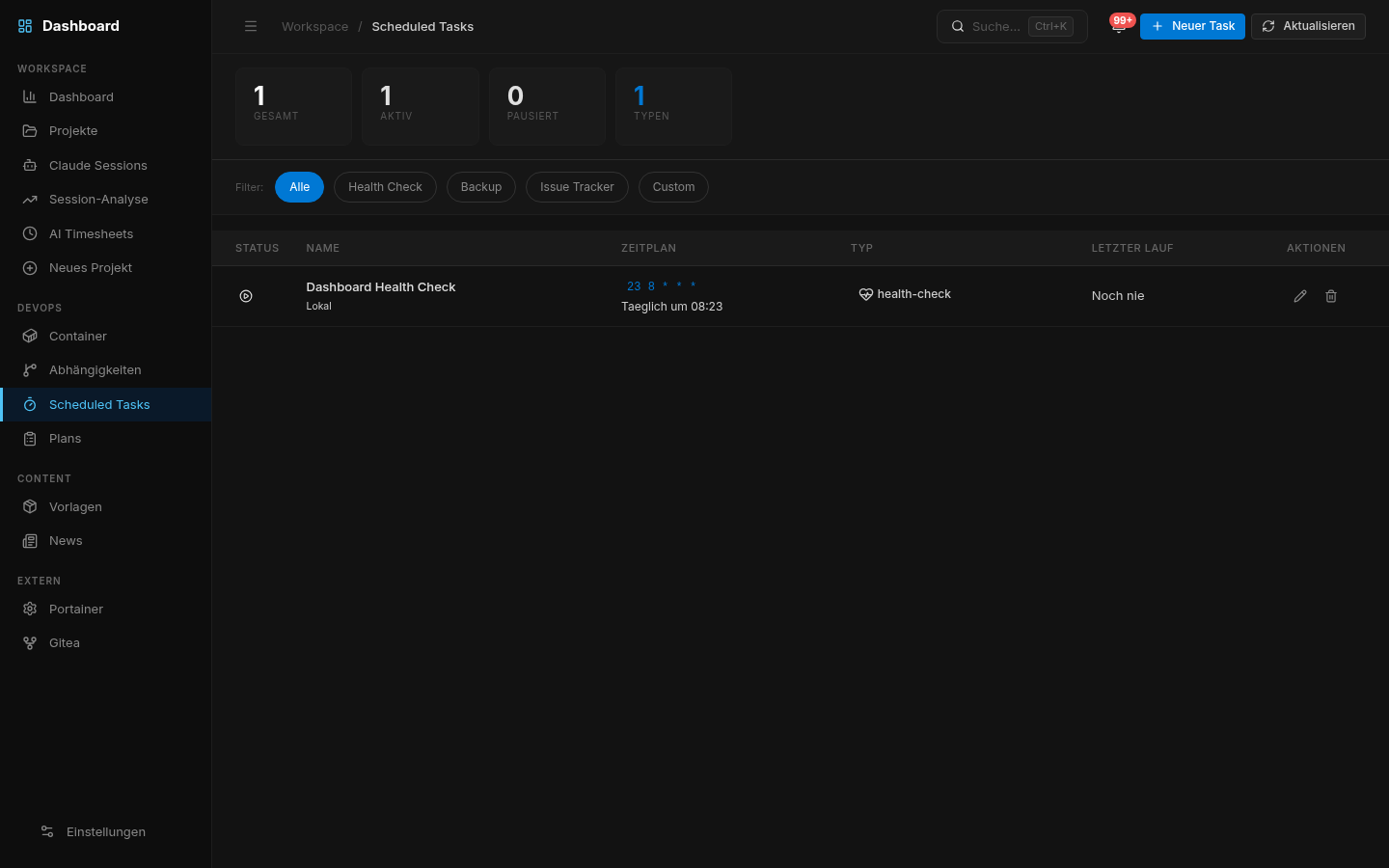Open Abhängigkeiten from the sidebar
Screen dimensions: 1389x868
pos(95,369)
